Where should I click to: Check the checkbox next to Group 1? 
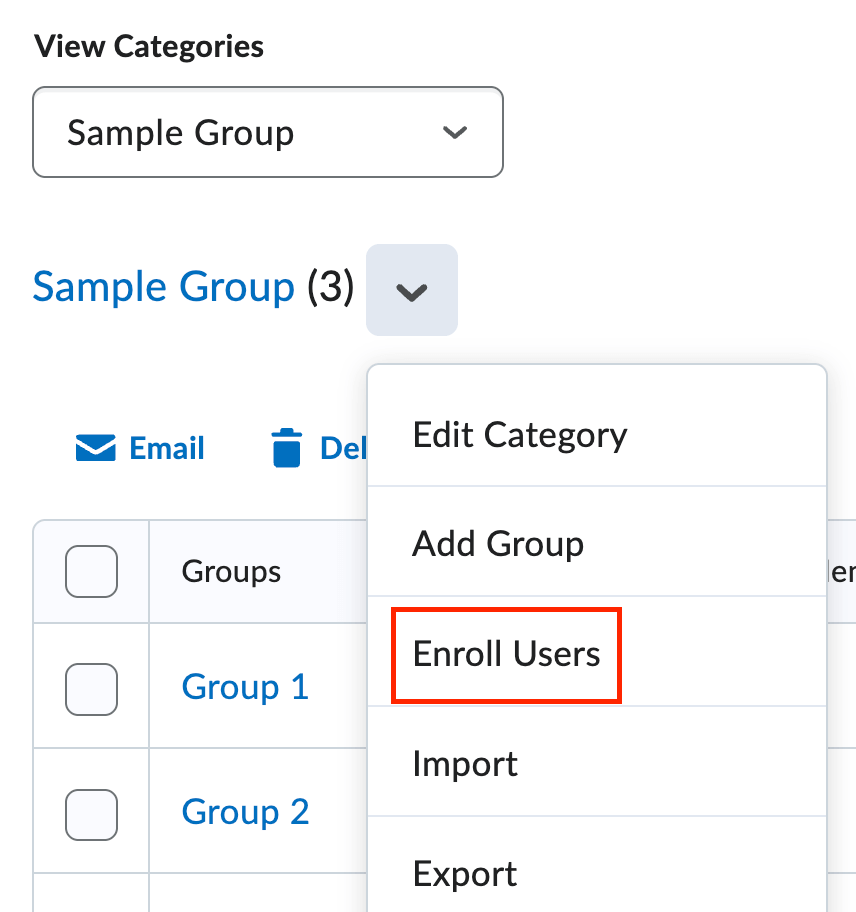[x=91, y=689]
